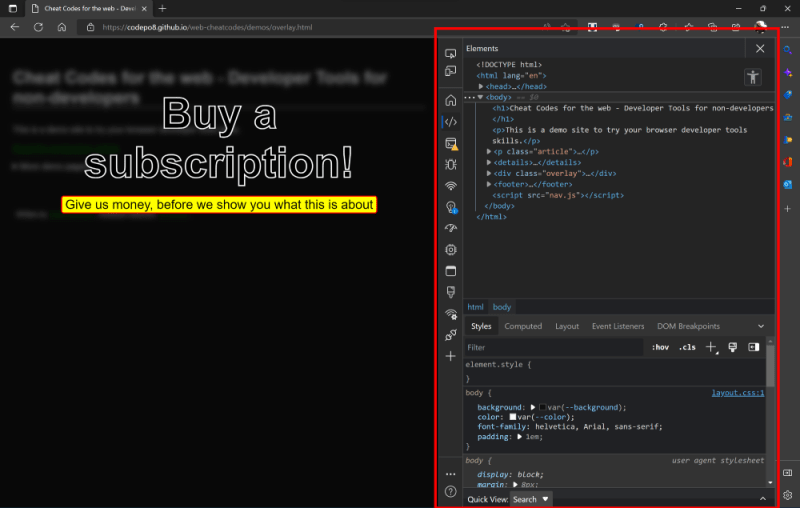Viewport: 800px width, 508px height.
Task: Open the Network tool wifi icon
Action: (x=451, y=186)
